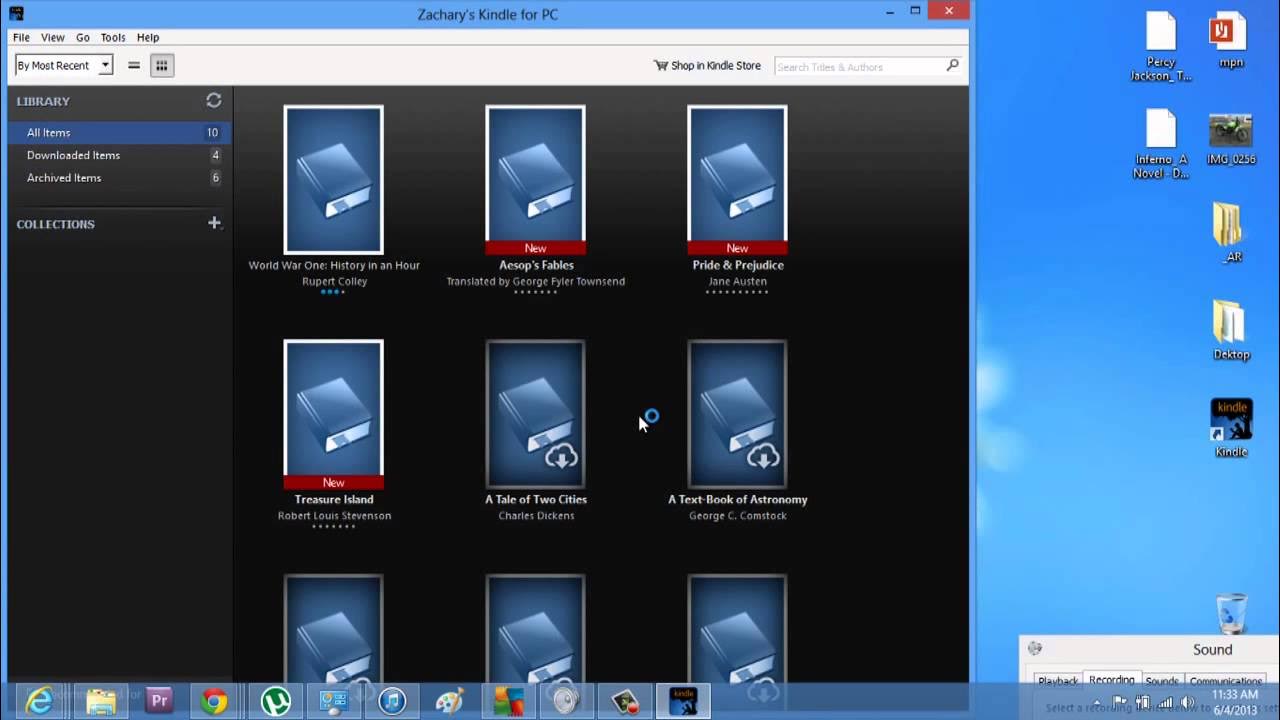This screenshot has height=720, width=1280.
Task: Click the Aesop's Fables title text
Action: tap(536, 265)
